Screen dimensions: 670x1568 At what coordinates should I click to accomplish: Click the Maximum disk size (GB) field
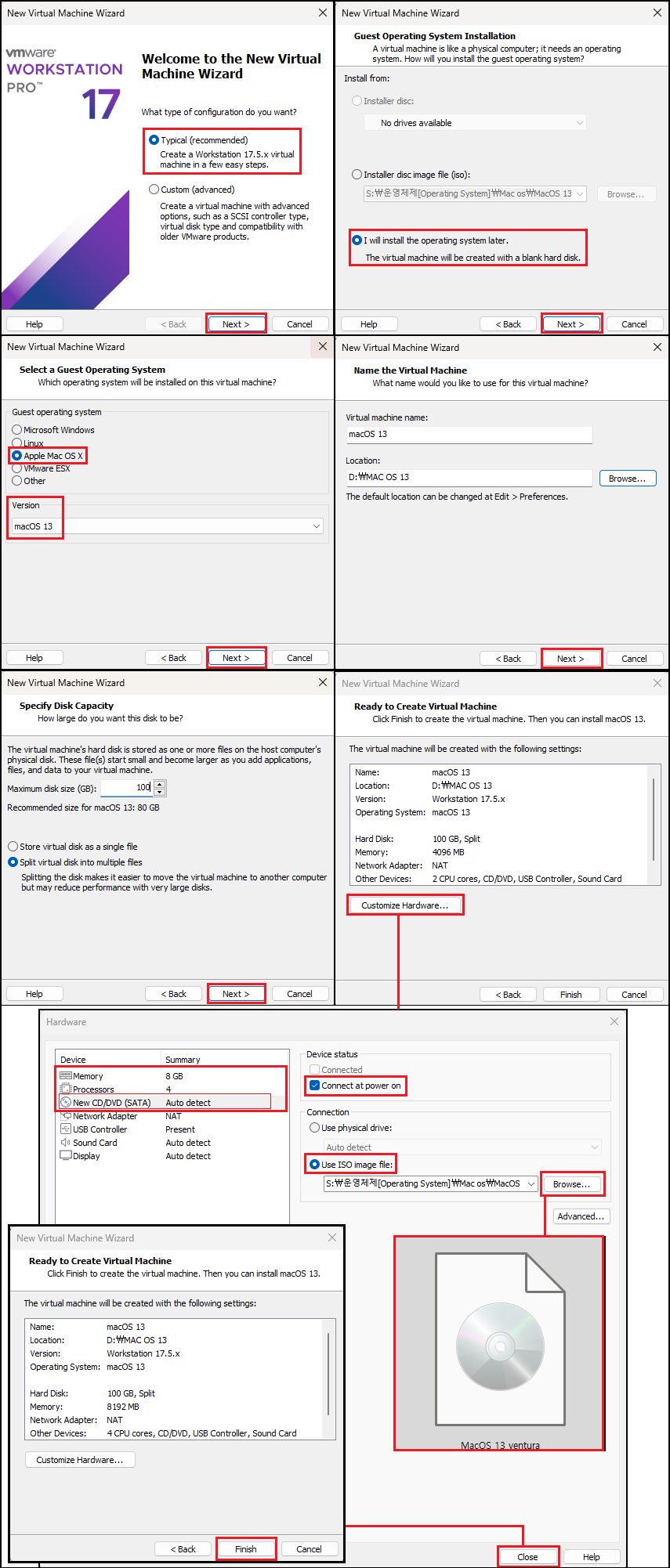coord(127,788)
